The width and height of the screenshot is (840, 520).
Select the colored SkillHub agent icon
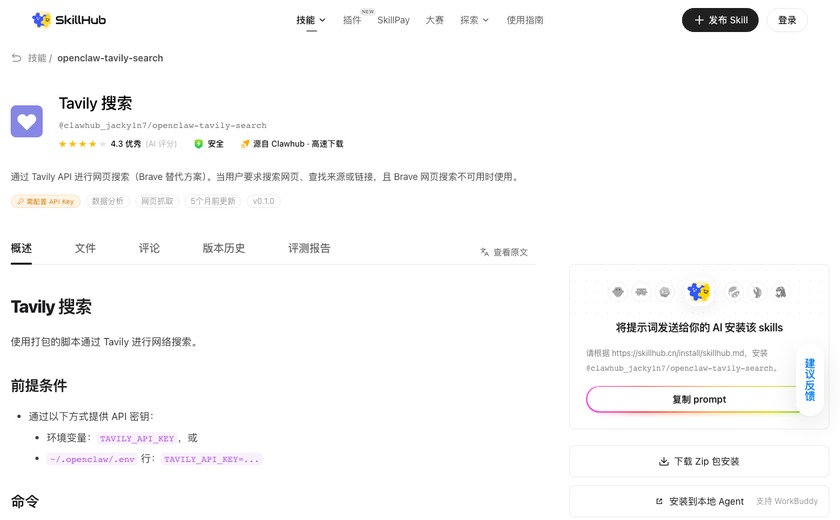[x=699, y=292]
